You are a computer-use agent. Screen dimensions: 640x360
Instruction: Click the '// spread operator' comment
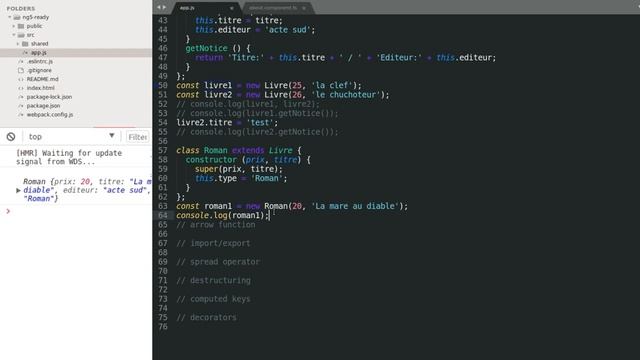[x=218, y=262]
